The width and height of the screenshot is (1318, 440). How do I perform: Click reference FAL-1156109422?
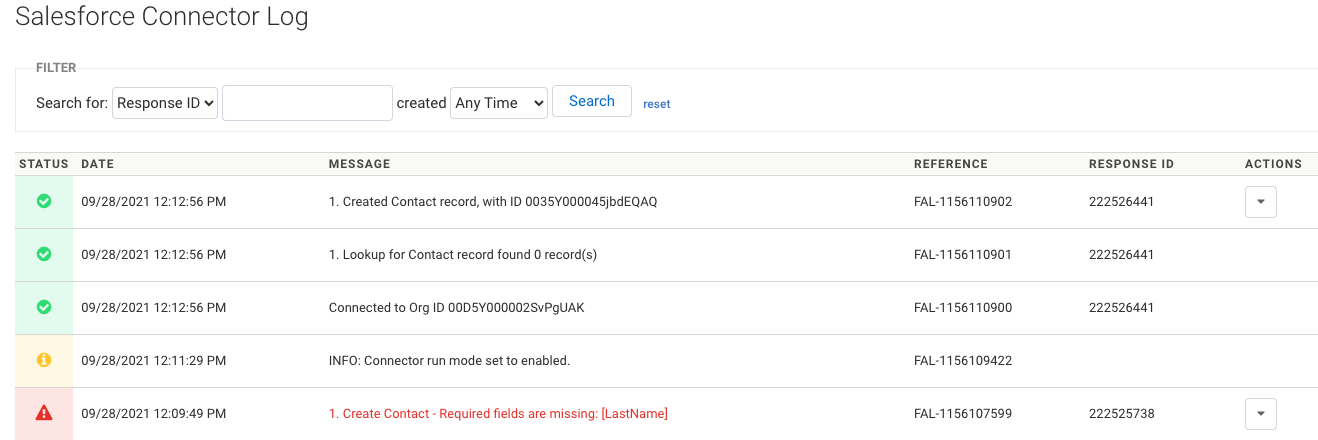(x=963, y=361)
